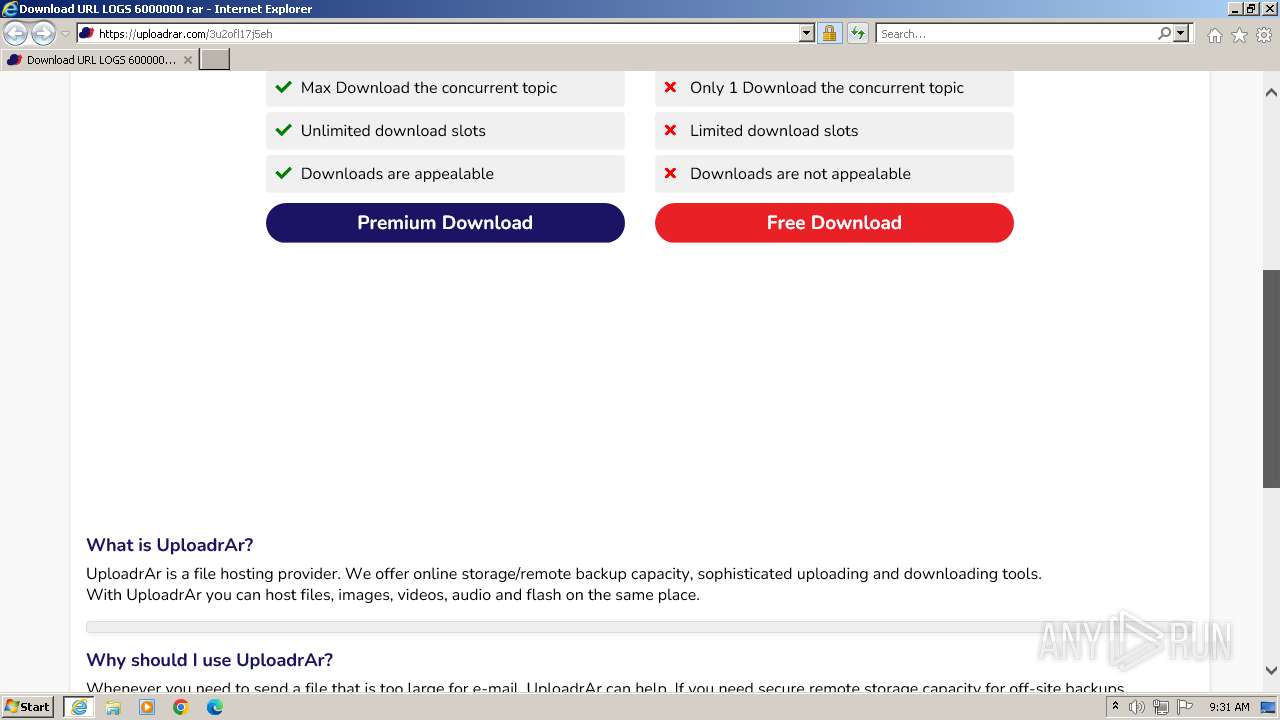The image size is (1280, 720).
Task: Click the Free Download button
Action: pyautogui.click(x=834, y=223)
